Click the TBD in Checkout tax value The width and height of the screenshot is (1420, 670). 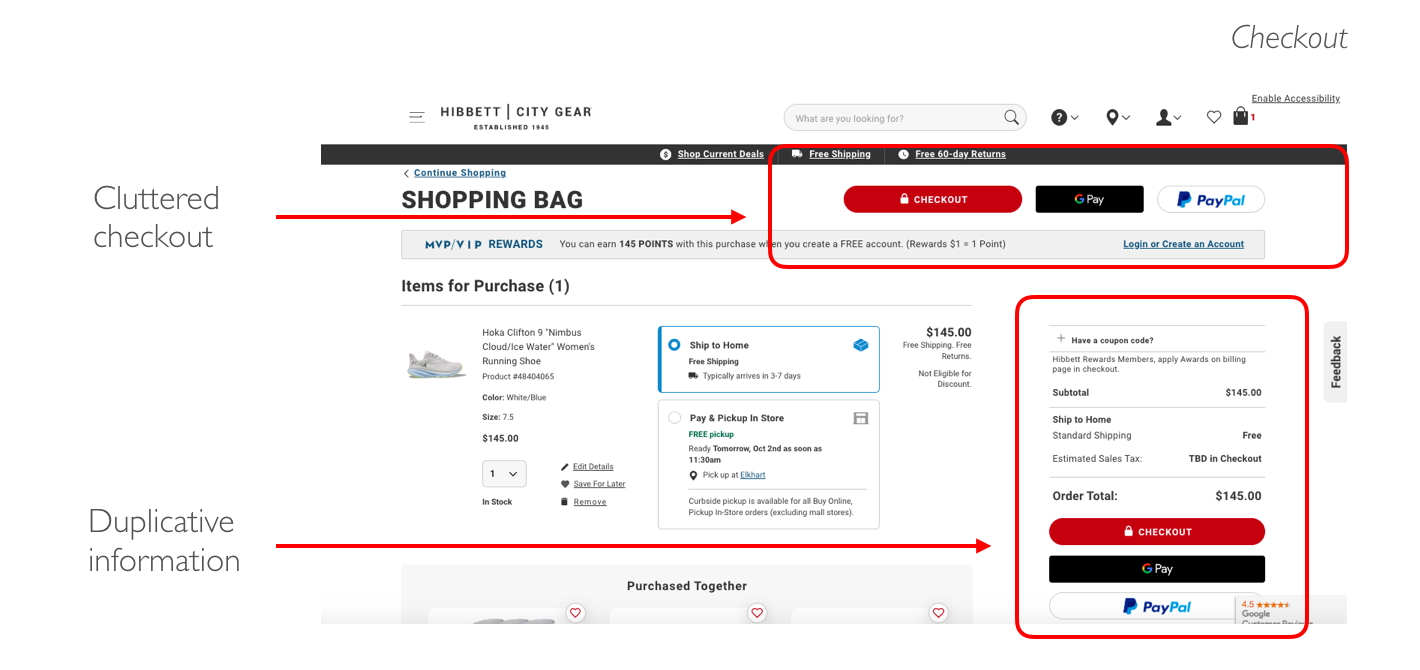(1225, 459)
